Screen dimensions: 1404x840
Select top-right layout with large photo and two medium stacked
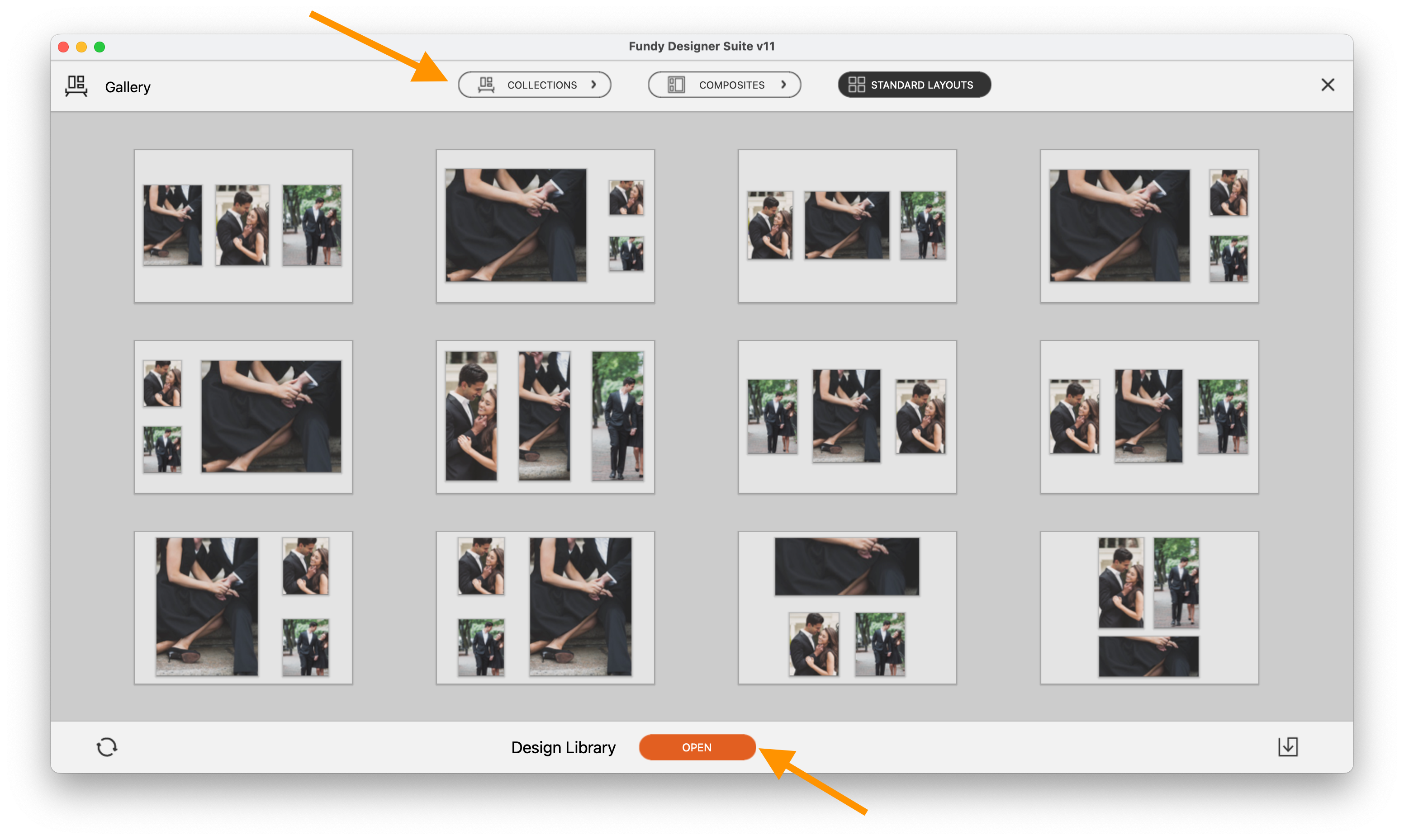click(1149, 226)
